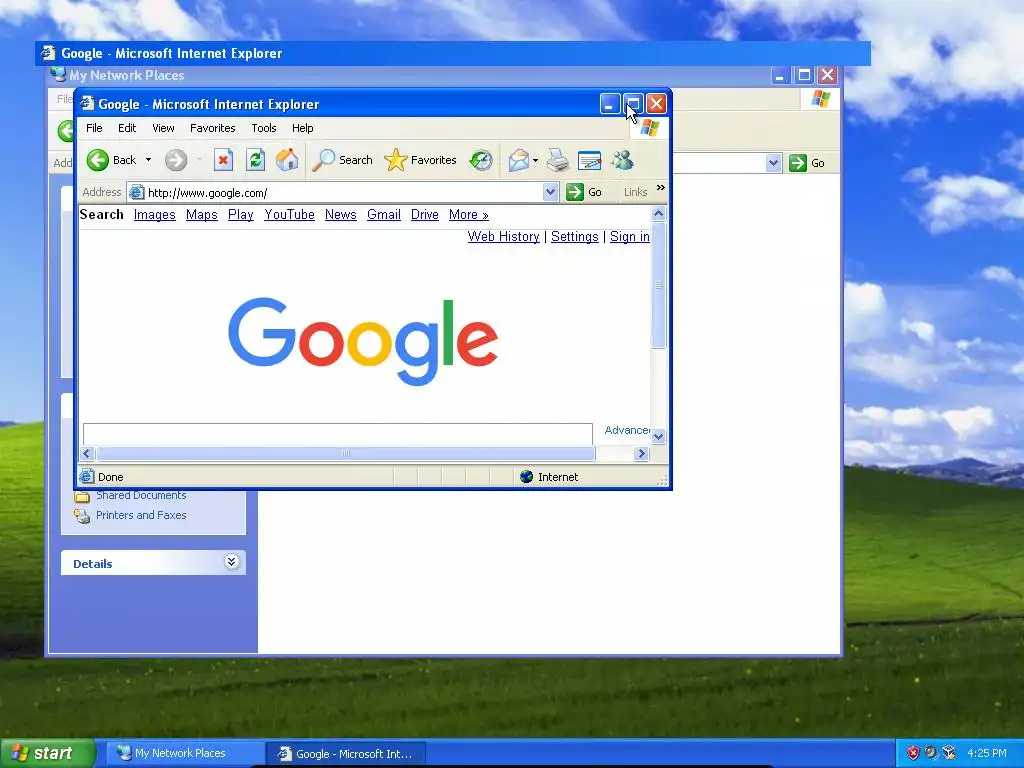Click the Printers and Faxes text link
Screen dimensions: 1024x768
pos(141,515)
